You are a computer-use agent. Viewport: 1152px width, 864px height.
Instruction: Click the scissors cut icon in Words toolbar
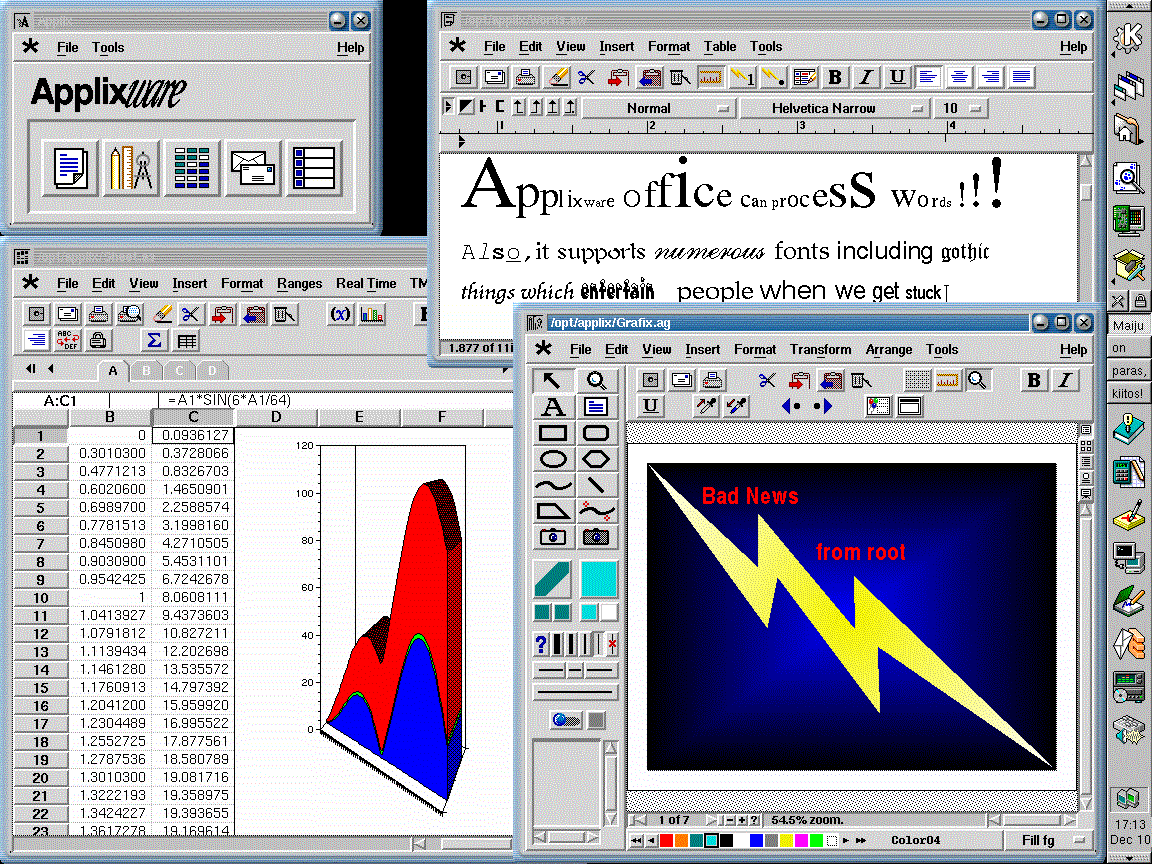click(587, 77)
